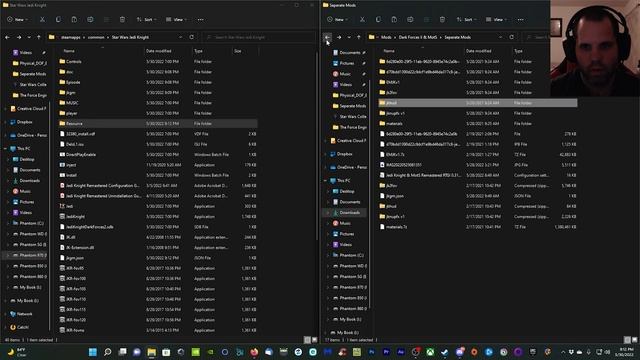Click 'common' in the left window breadcrumb
640x360 pixels.
pyautogui.click(x=96, y=37)
